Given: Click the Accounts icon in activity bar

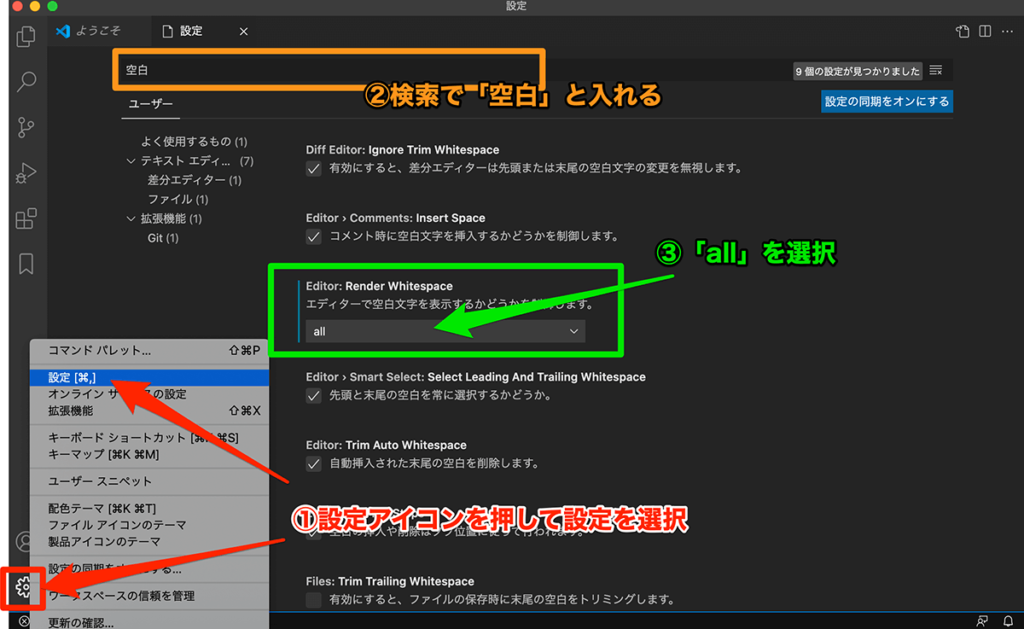Looking at the screenshot, I should 24,541.
